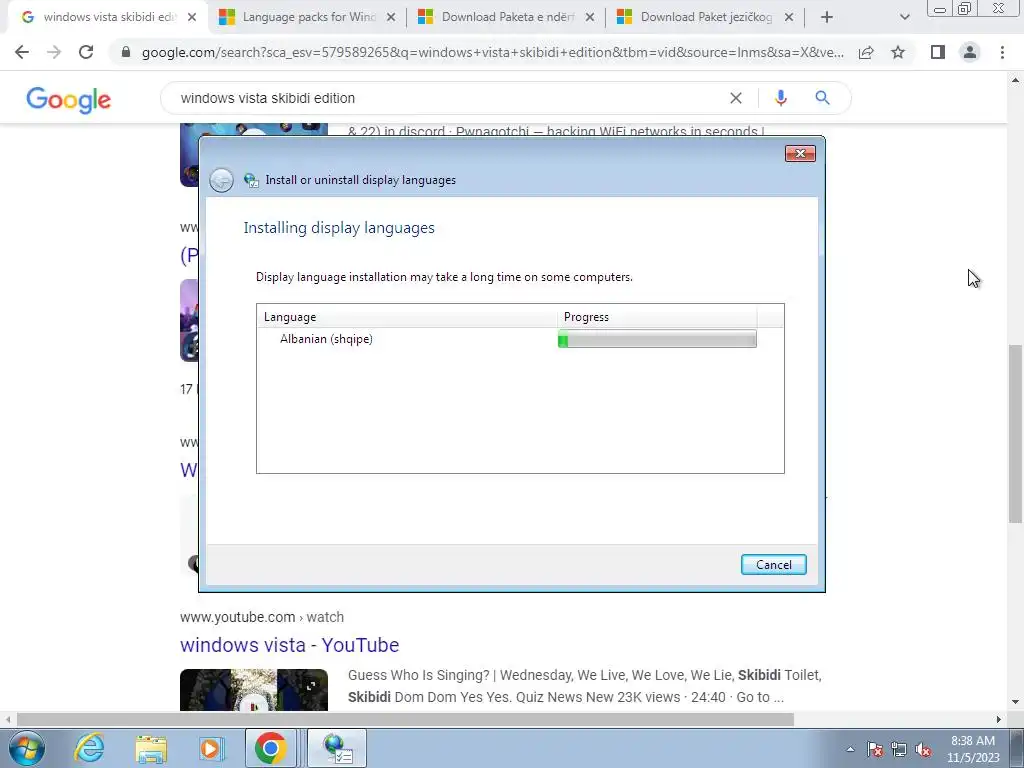
Task: Open Windows Media Player from taskbar
Action: tap(211, 748)
